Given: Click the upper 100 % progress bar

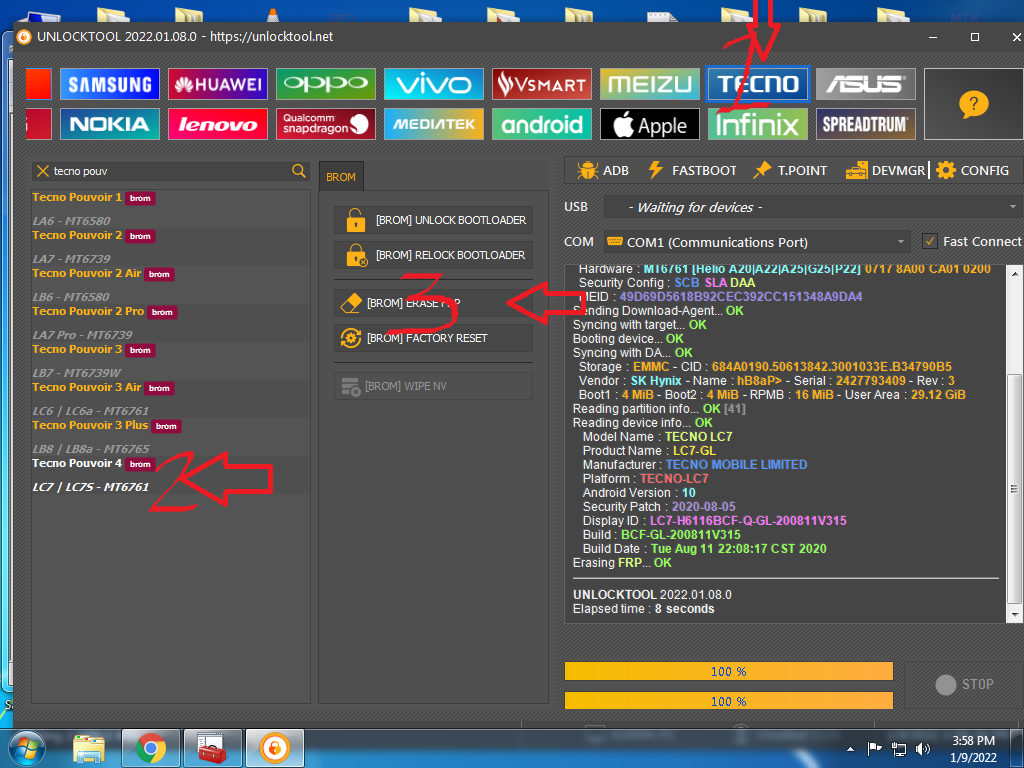Looking at the screenshot, I should tap(729, 671).
